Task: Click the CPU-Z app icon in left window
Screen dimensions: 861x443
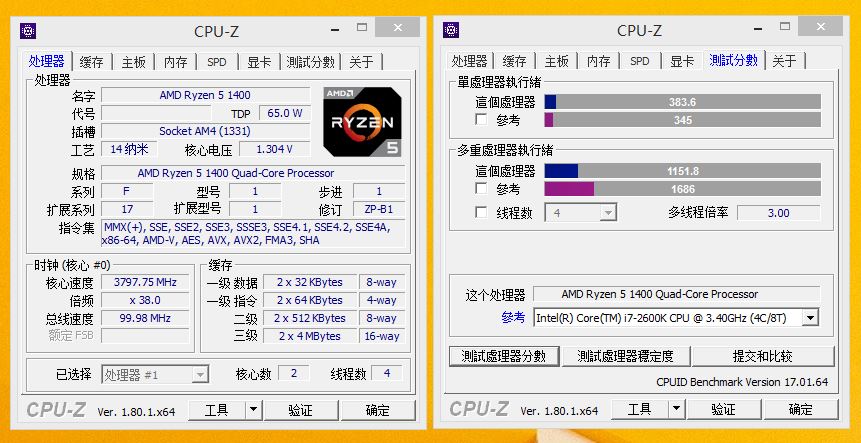Action: (x=29, y=31)
